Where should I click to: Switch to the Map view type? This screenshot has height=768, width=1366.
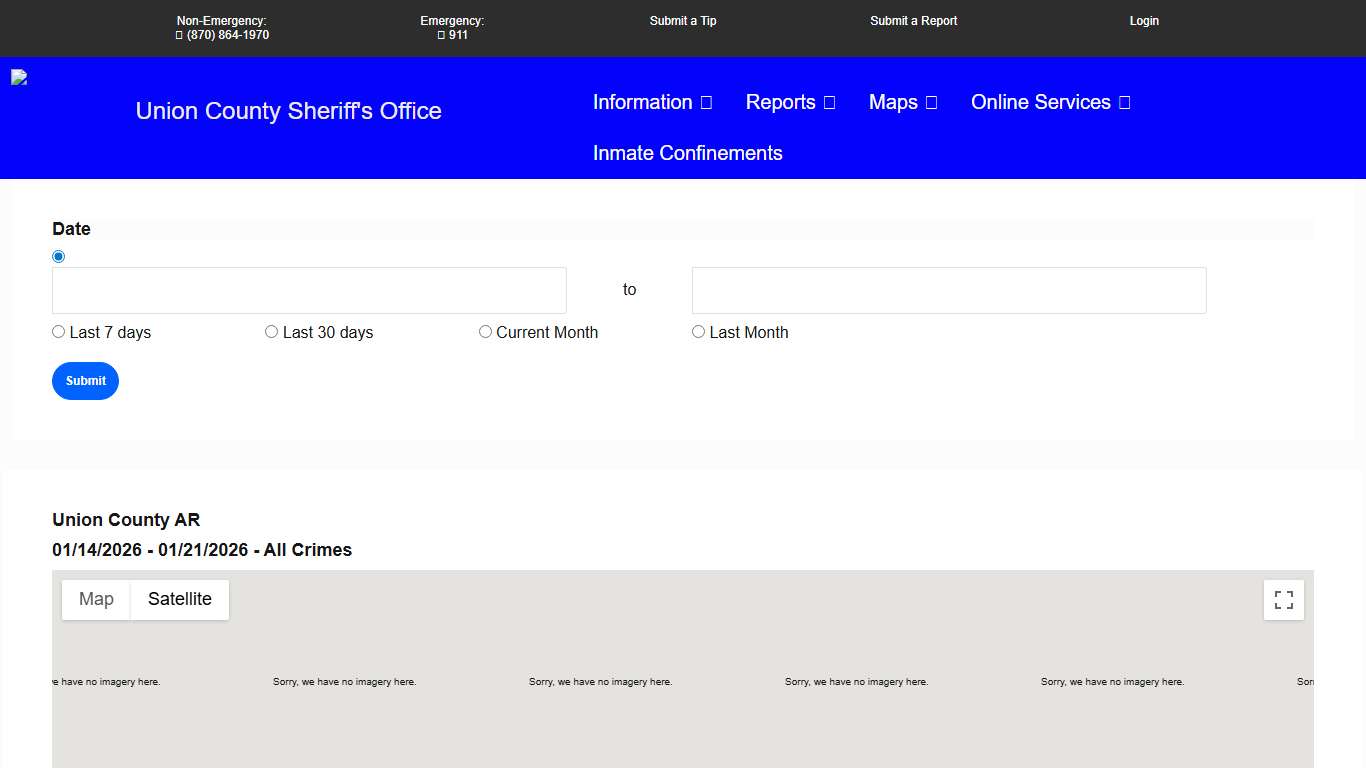pyautogui.click(x=96, y=600)
